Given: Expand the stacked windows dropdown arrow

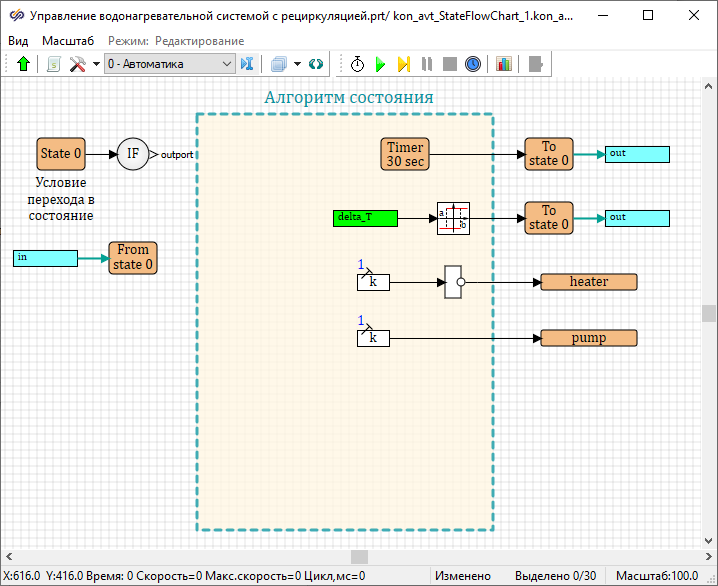Looking at the screenshot, I should tap(297, 64).
